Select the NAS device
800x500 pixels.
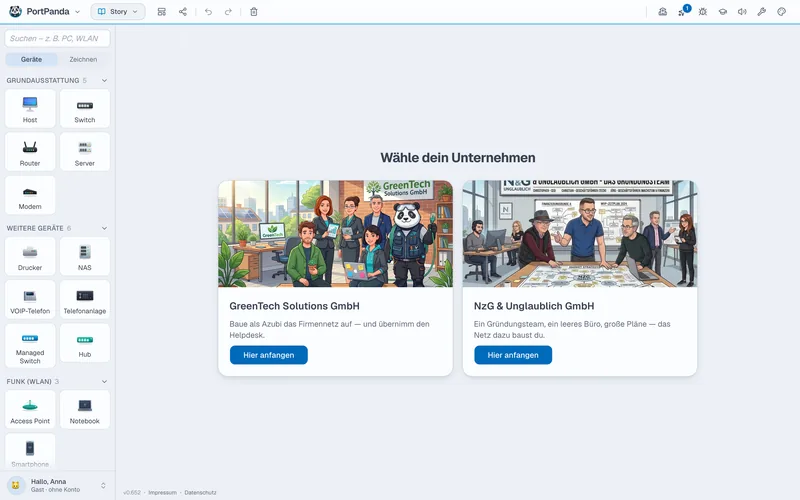pyautogui.click(x=85, y=256)
